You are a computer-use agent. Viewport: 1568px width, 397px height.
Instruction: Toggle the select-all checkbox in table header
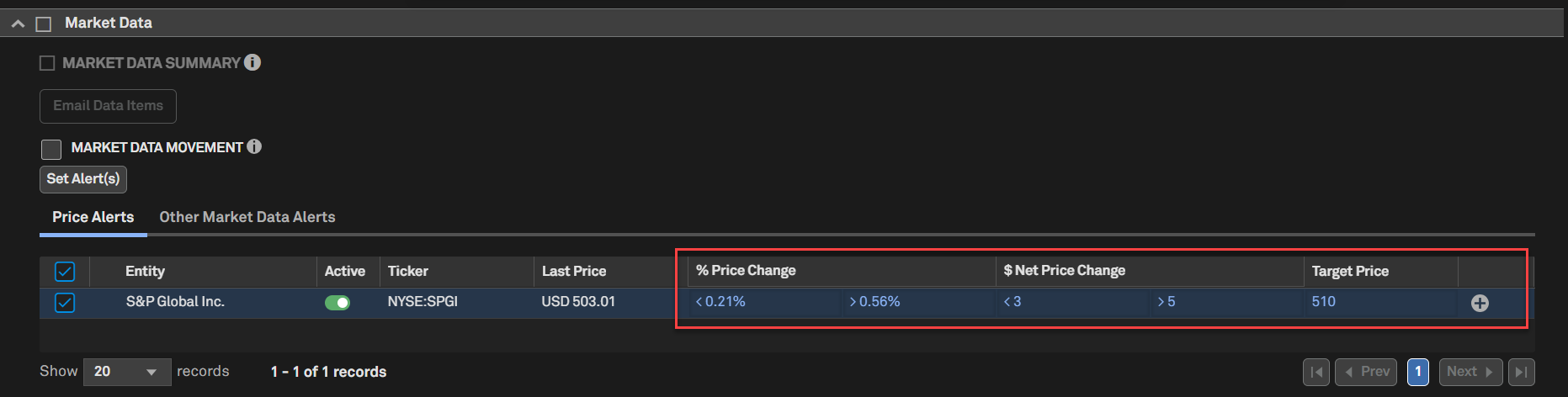pos(65,272)
